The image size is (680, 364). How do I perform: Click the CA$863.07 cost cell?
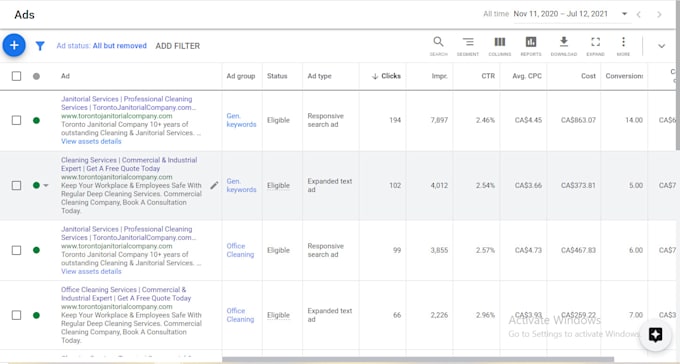coord(578,120)
